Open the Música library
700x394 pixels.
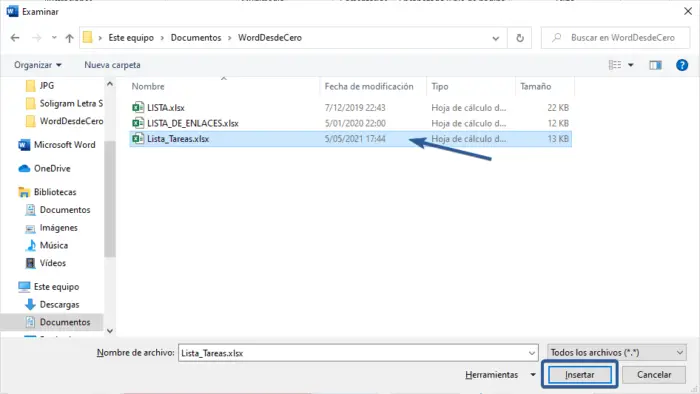(46, 245)
